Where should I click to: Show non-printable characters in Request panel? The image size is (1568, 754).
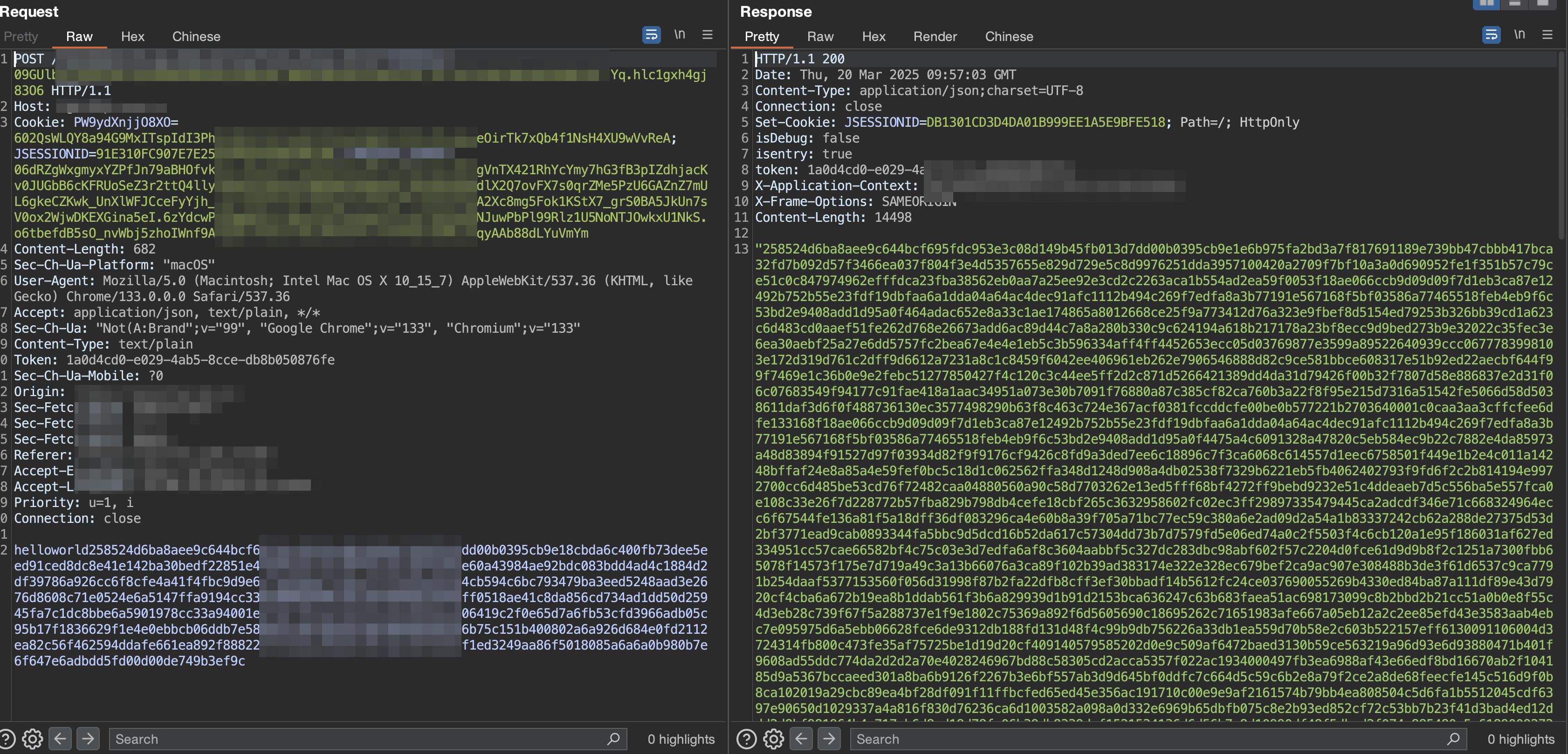click(x=679, y=34)
